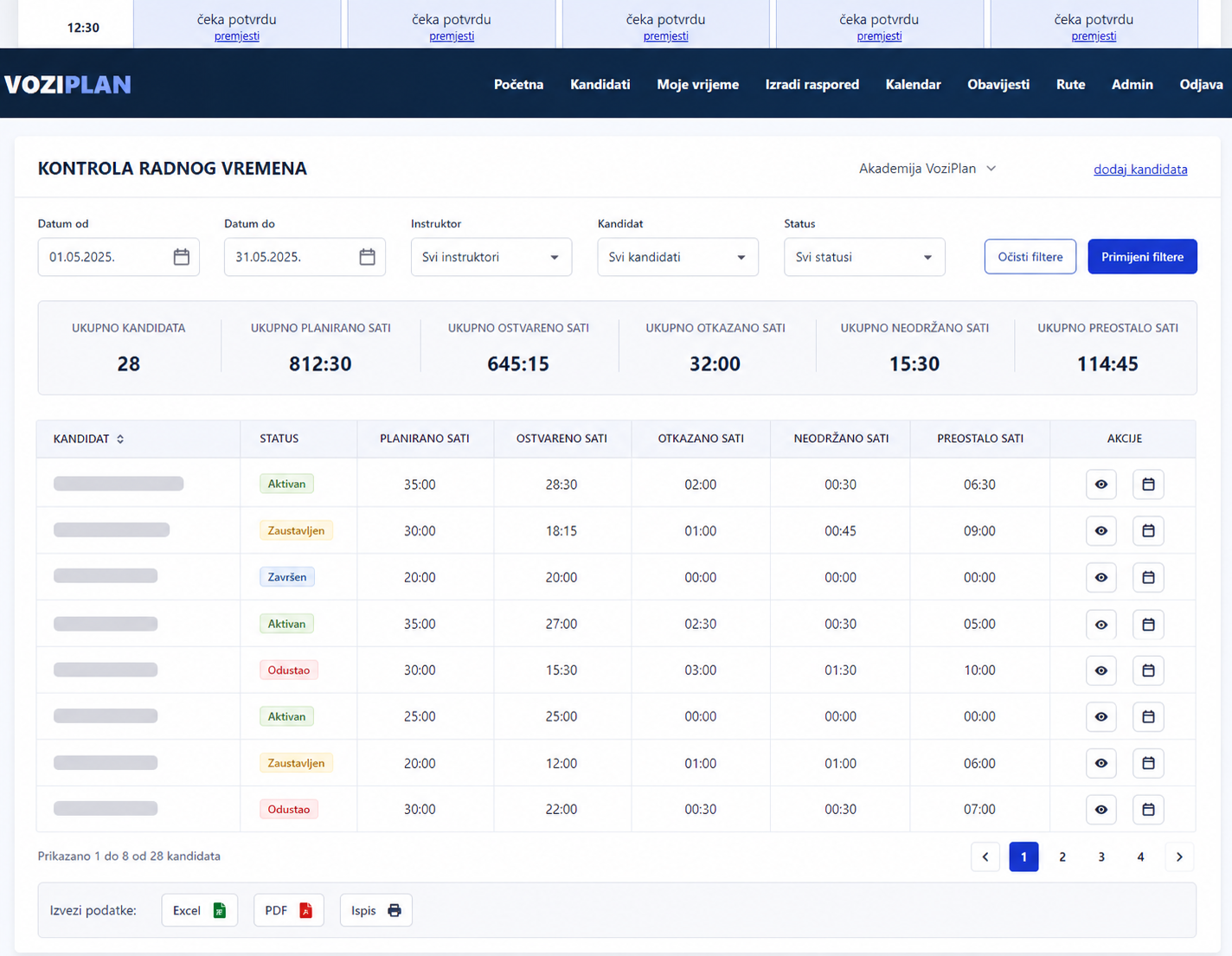Click the Primijeni filtere button

[1142, 257]
